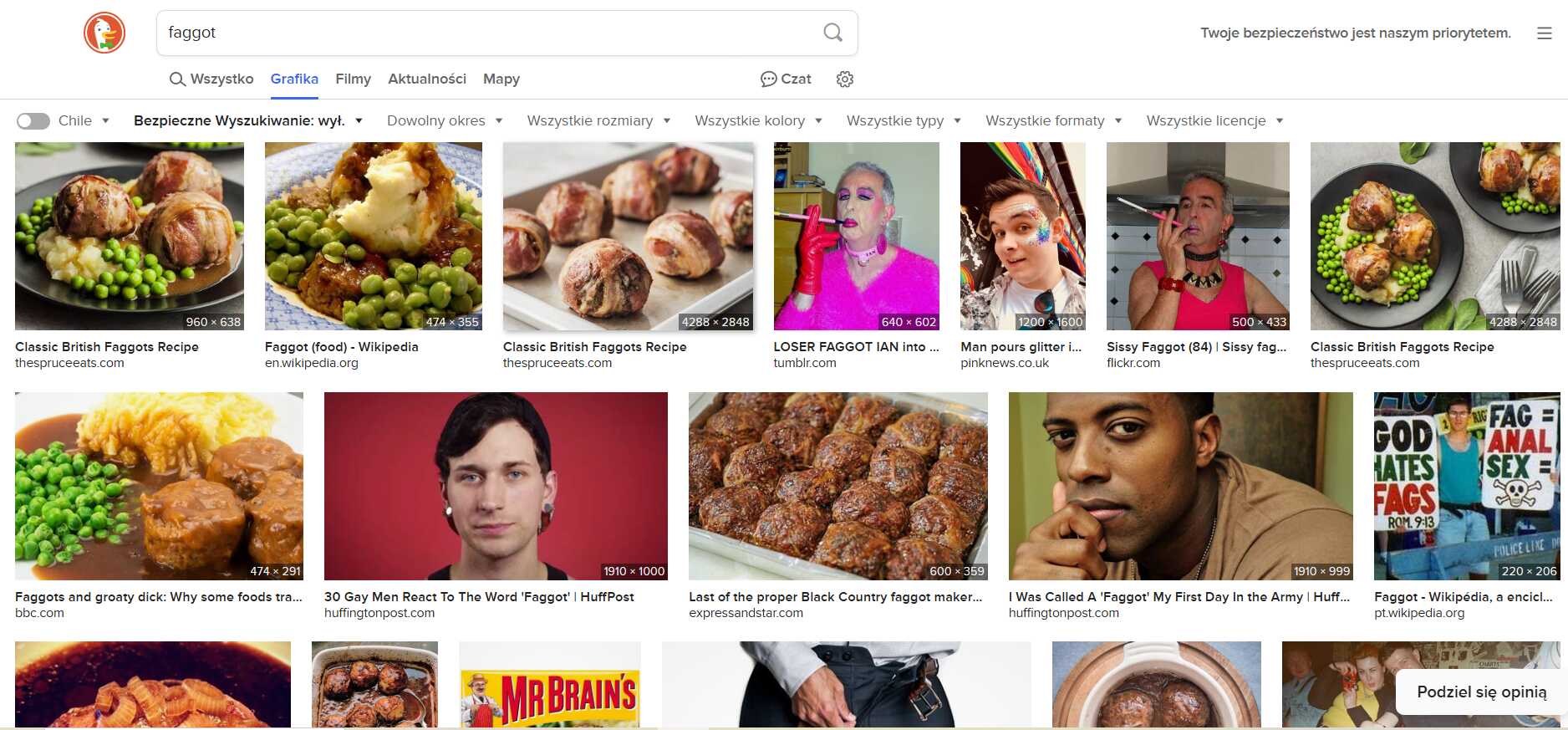Click the magnifier icon beside Wszystko

(177, 79)
